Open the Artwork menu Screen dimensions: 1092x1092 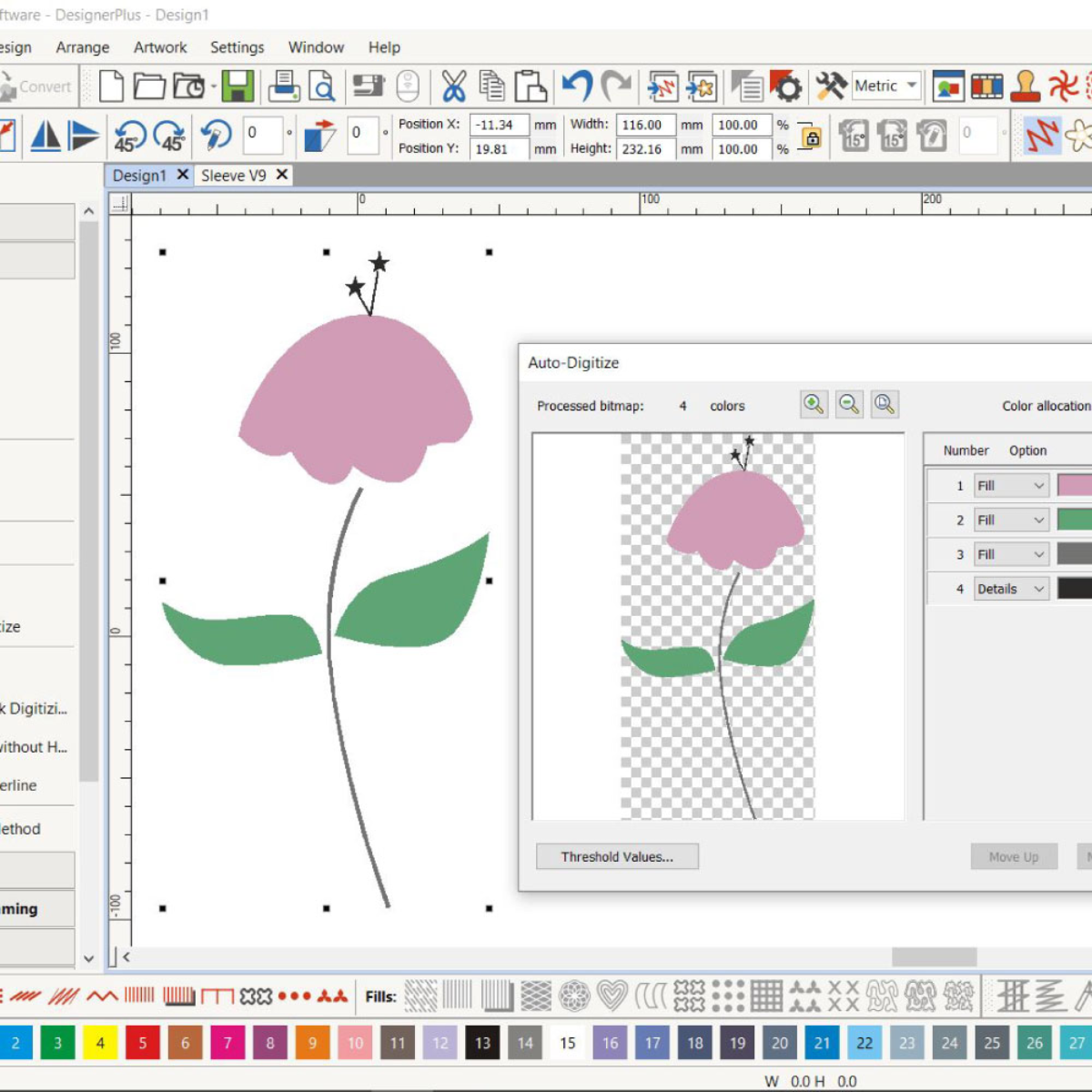160,47
